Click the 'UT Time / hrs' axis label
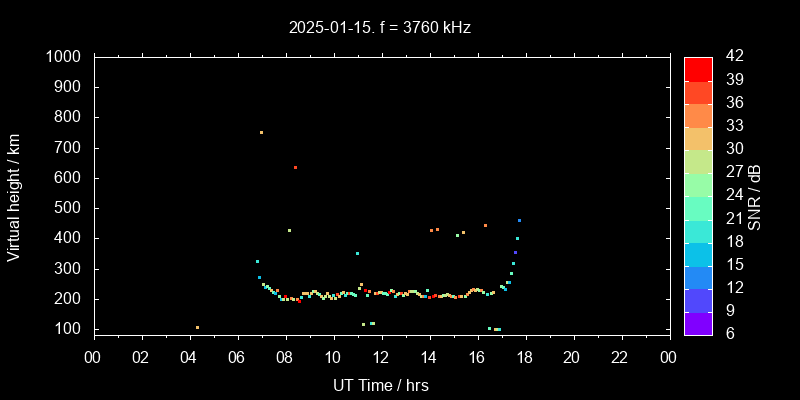This screenshot has height=400, width=800. tap(380, 384)
